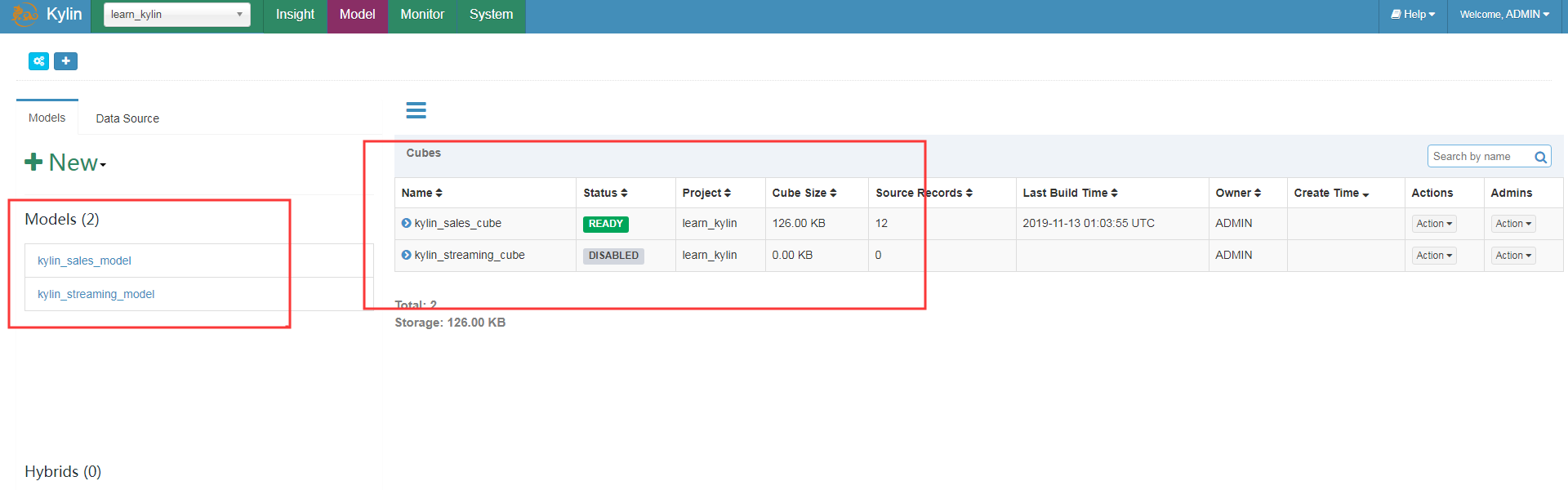Click the 2019-11-13 01:03:55 UTC build time
This screenshot has height=490, width=1568.
[x=1089, y=223]
